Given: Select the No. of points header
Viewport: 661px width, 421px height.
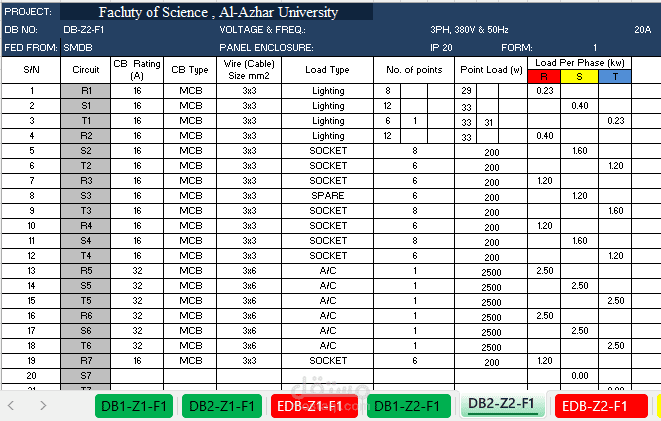Looking at the screenshot, I should 414,70.
